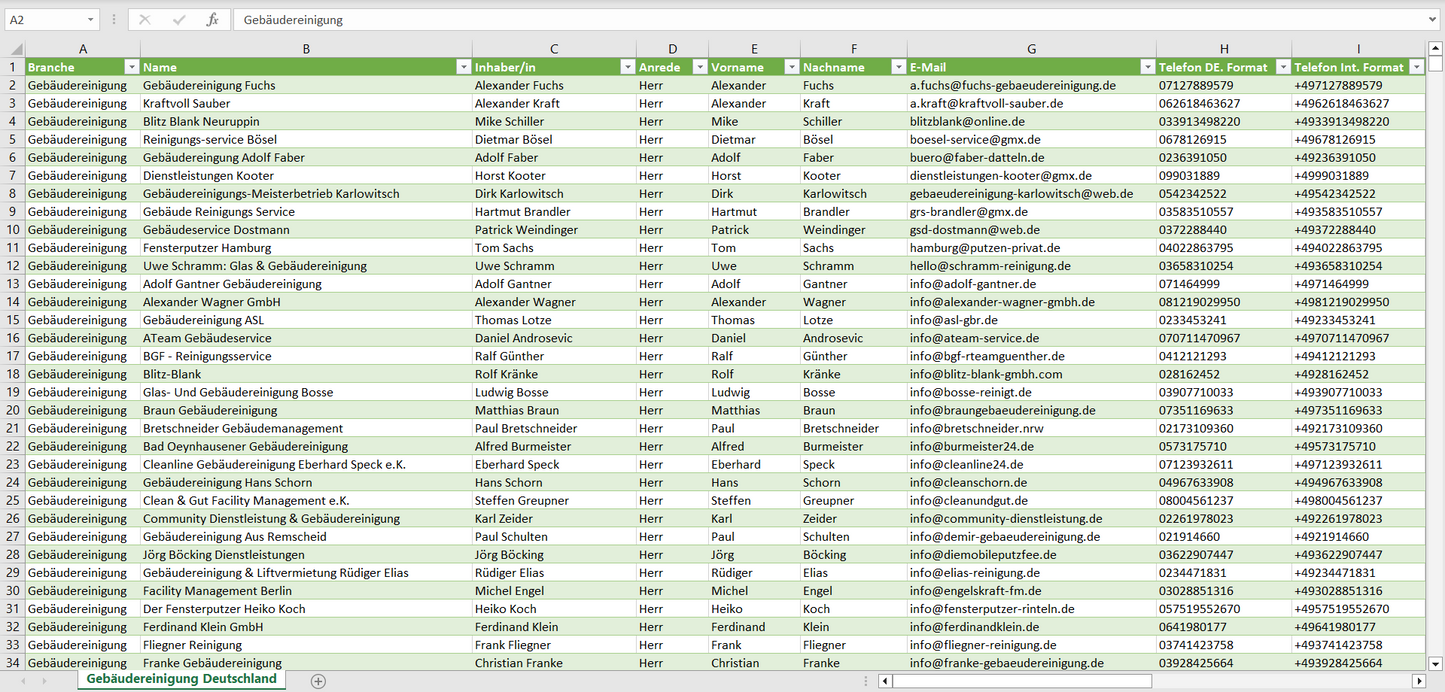The width and height of the screenshot is (1445, 692).
Task: Select row 10 by its row header
Action: pyautogui.click(x=12, y=230)
